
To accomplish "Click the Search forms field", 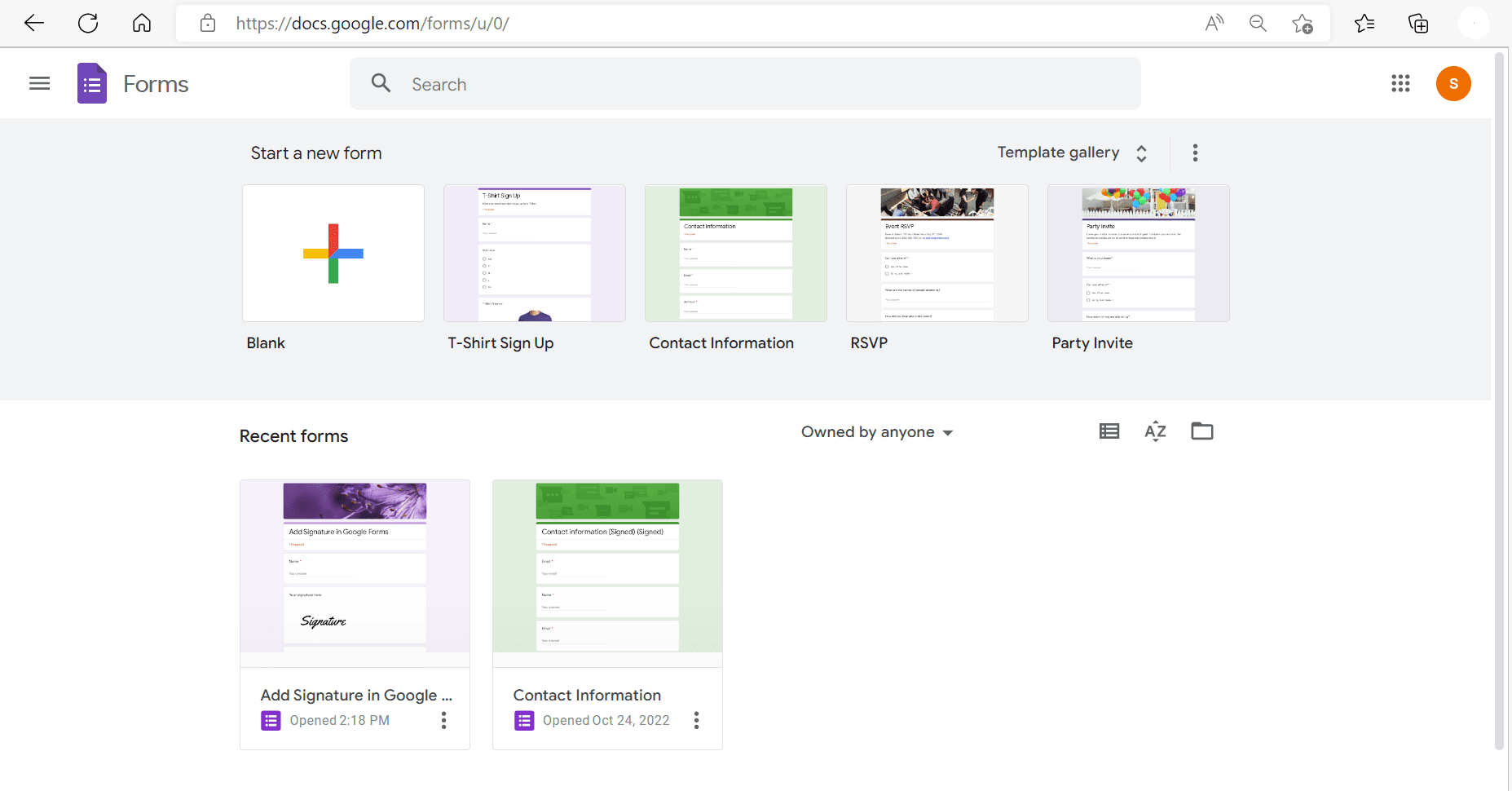I will [x=745, y=84].
